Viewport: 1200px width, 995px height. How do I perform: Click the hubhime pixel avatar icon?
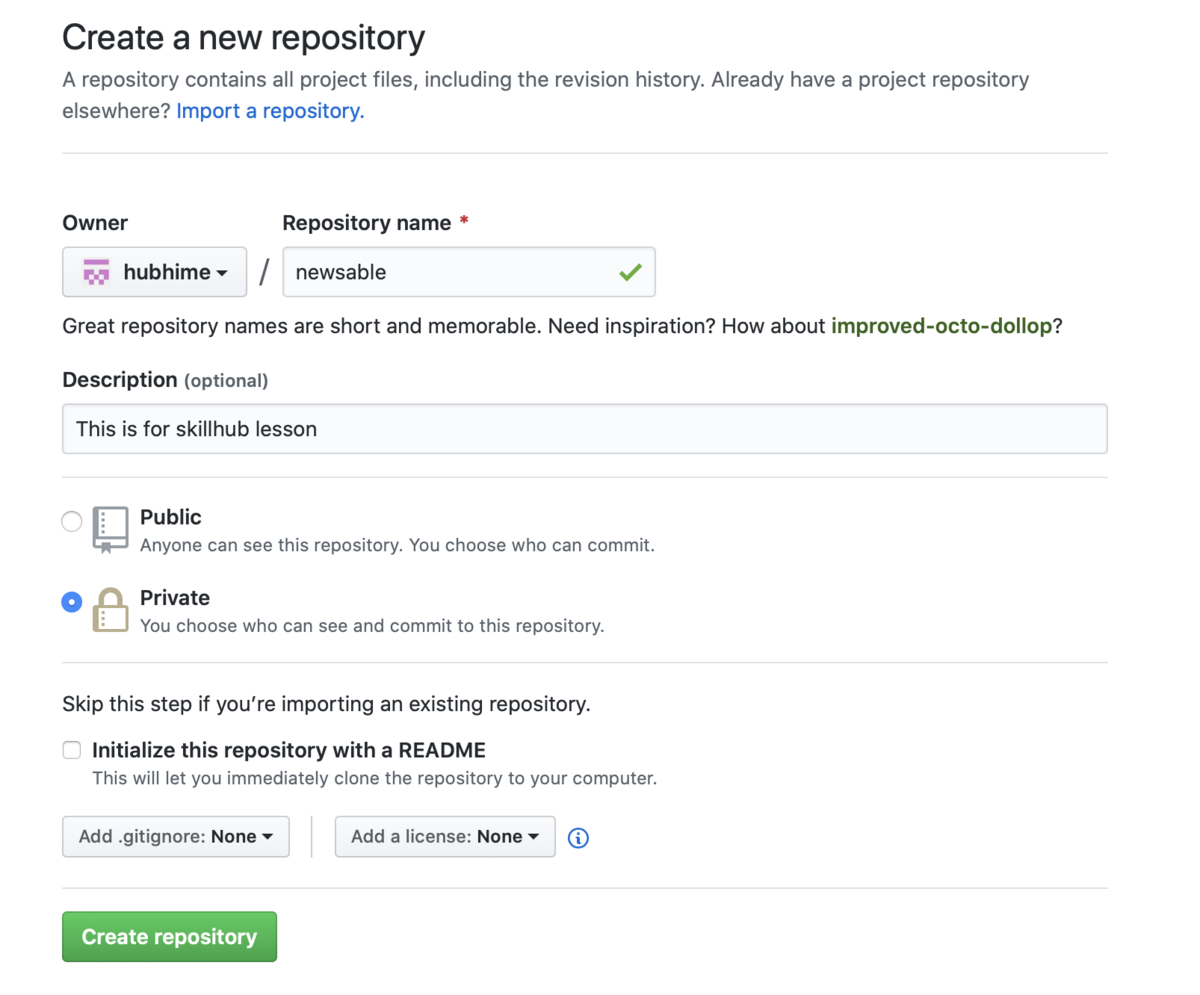coord(96,272)
